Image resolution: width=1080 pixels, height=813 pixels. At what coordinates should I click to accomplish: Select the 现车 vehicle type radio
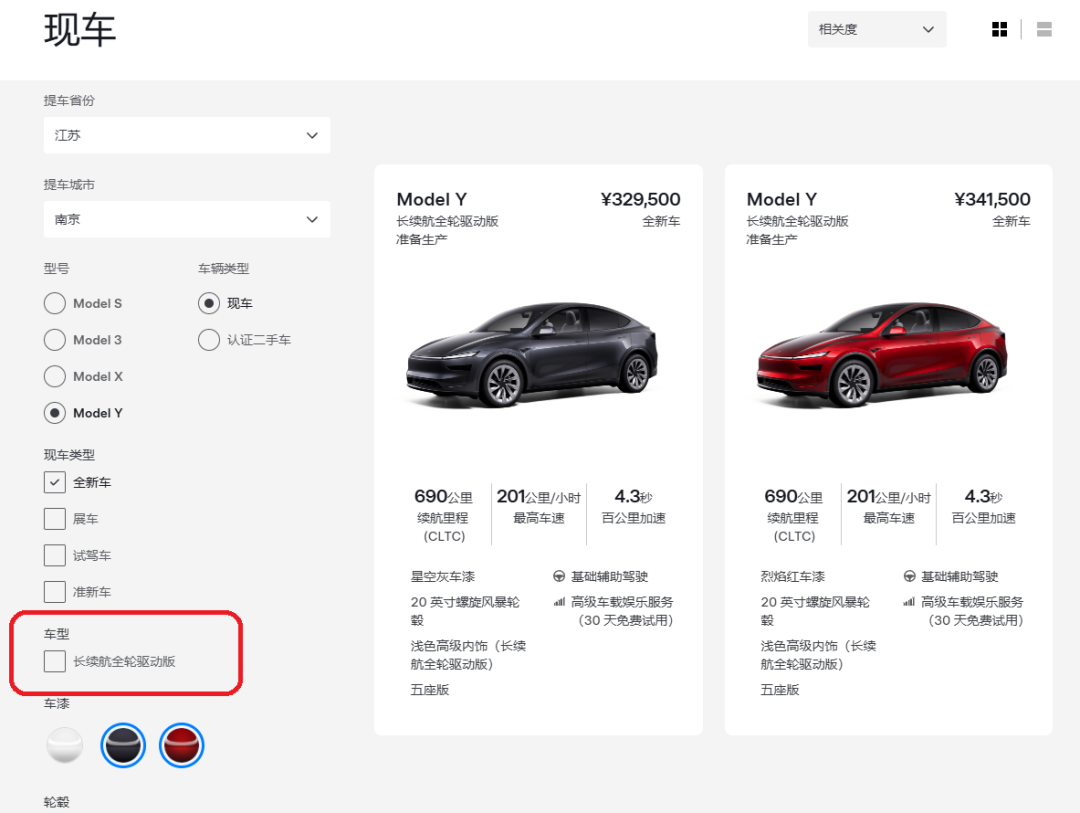tap(209, 303)
